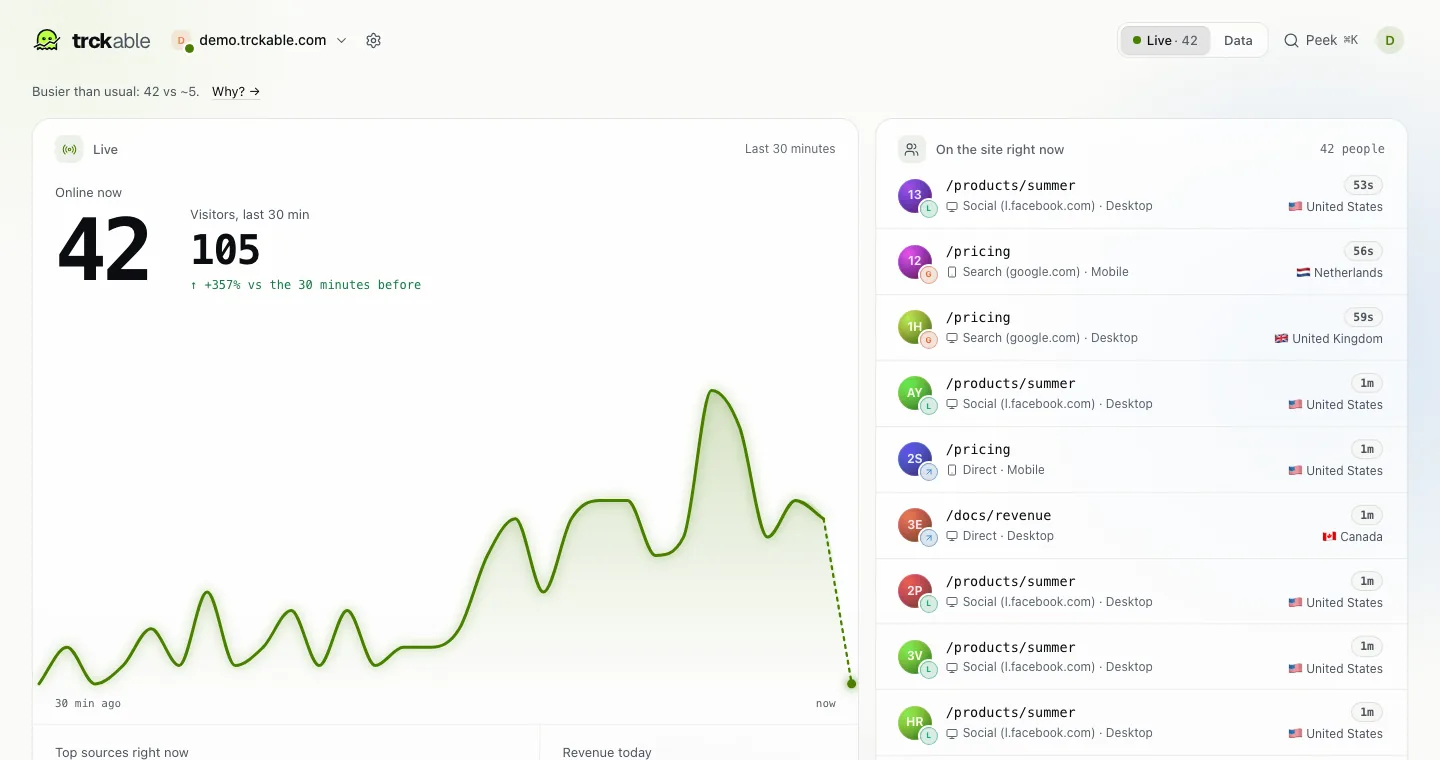
Task: Click the +357% comparison text
Action: pyautogui.click(x=306, y=285)
